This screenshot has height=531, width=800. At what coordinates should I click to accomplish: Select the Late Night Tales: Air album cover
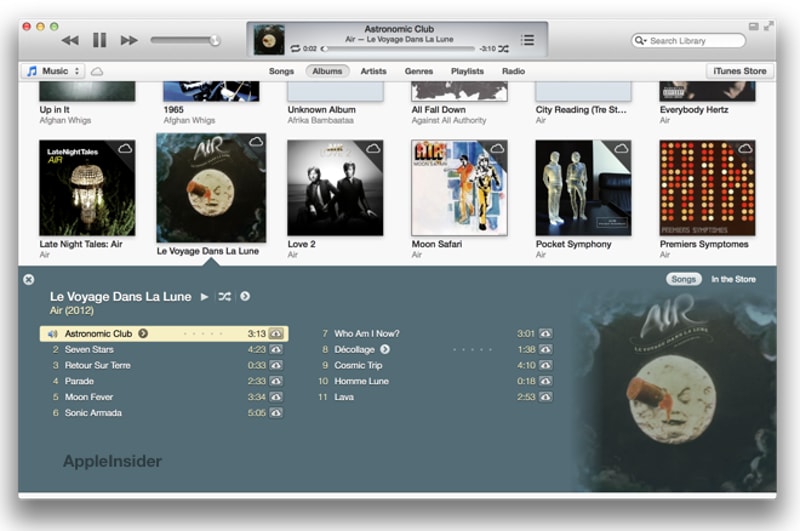pos(87,188)
